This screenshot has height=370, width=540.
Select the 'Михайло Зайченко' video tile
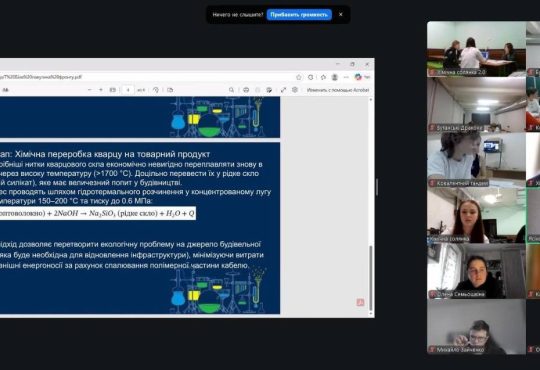(476, 327)
